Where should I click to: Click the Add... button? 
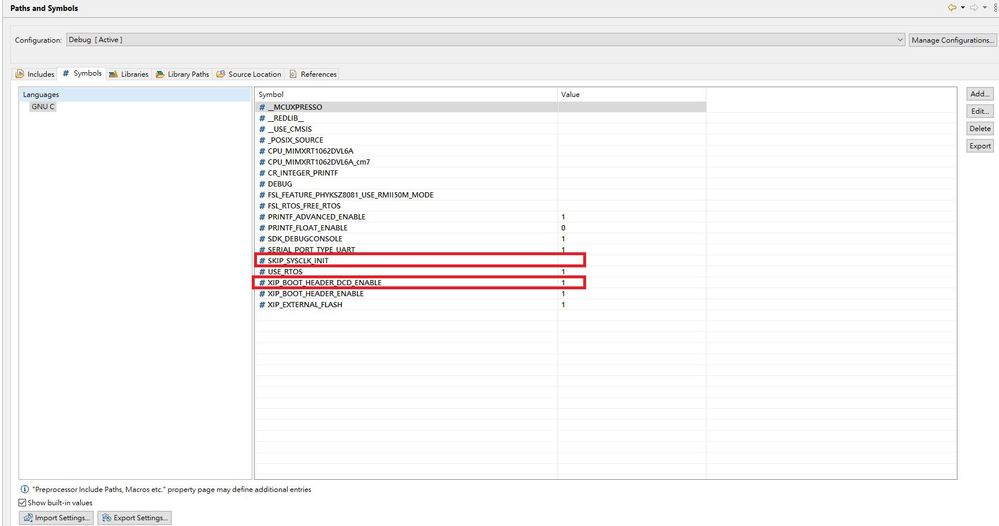click(x=980, y=94)
